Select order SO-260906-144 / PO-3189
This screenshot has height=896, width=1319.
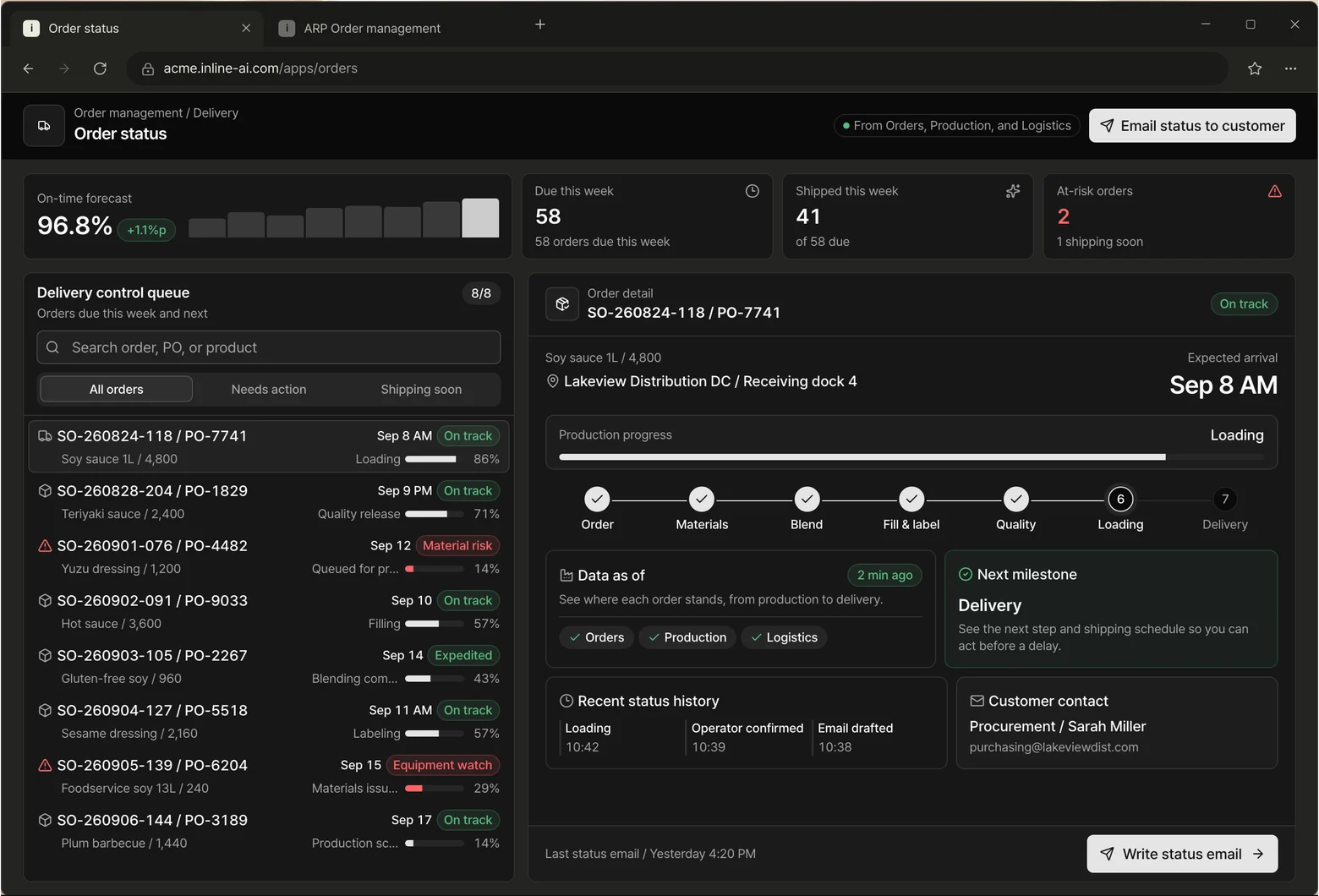pyautogui.click(x=269, y=832)
